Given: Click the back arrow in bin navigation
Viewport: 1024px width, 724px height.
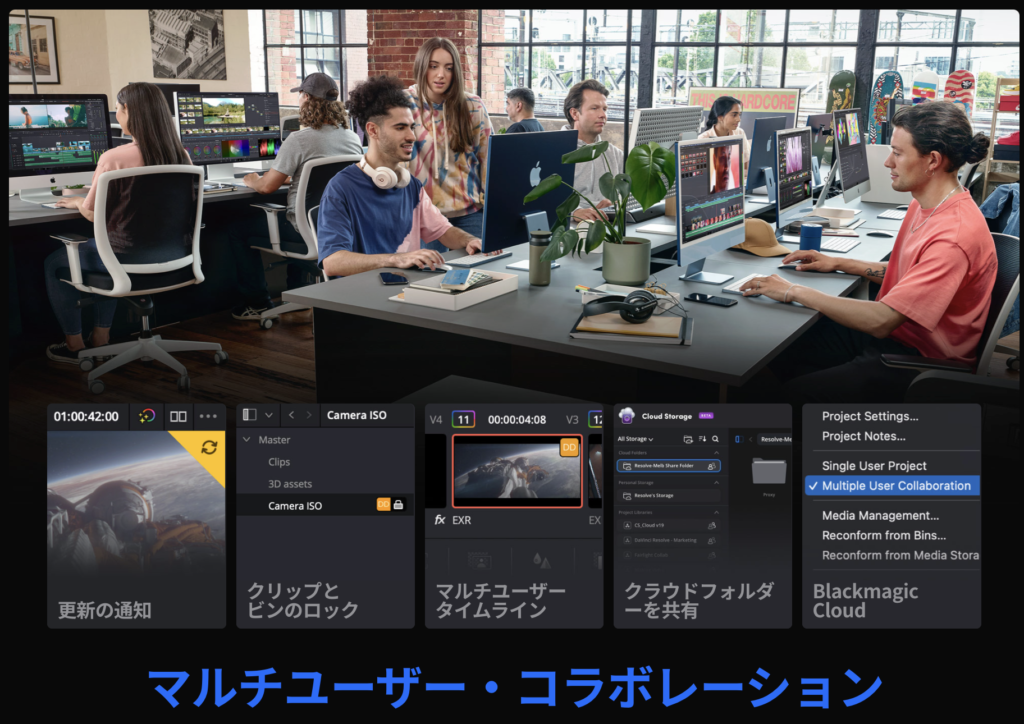Looking at the screenshot, I should 291,415.
